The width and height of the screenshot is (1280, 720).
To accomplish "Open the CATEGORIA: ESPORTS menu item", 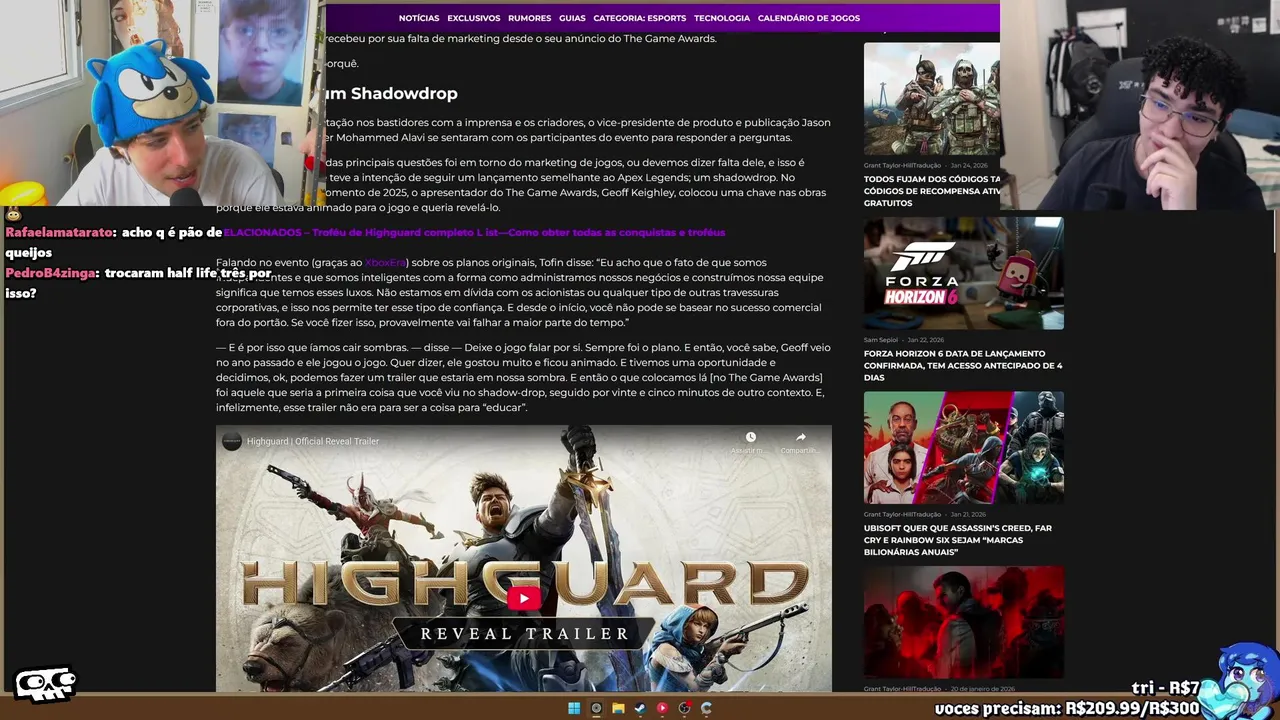I will 640,18.
